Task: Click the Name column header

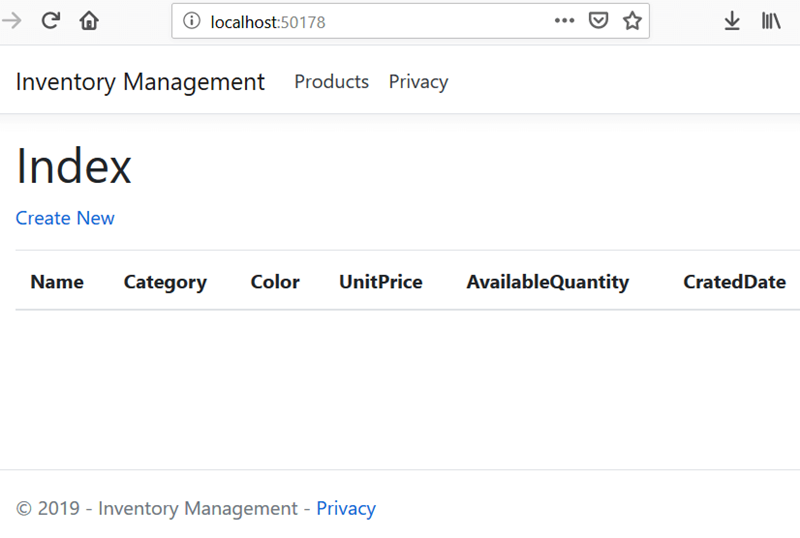Action: coord(57,282)
